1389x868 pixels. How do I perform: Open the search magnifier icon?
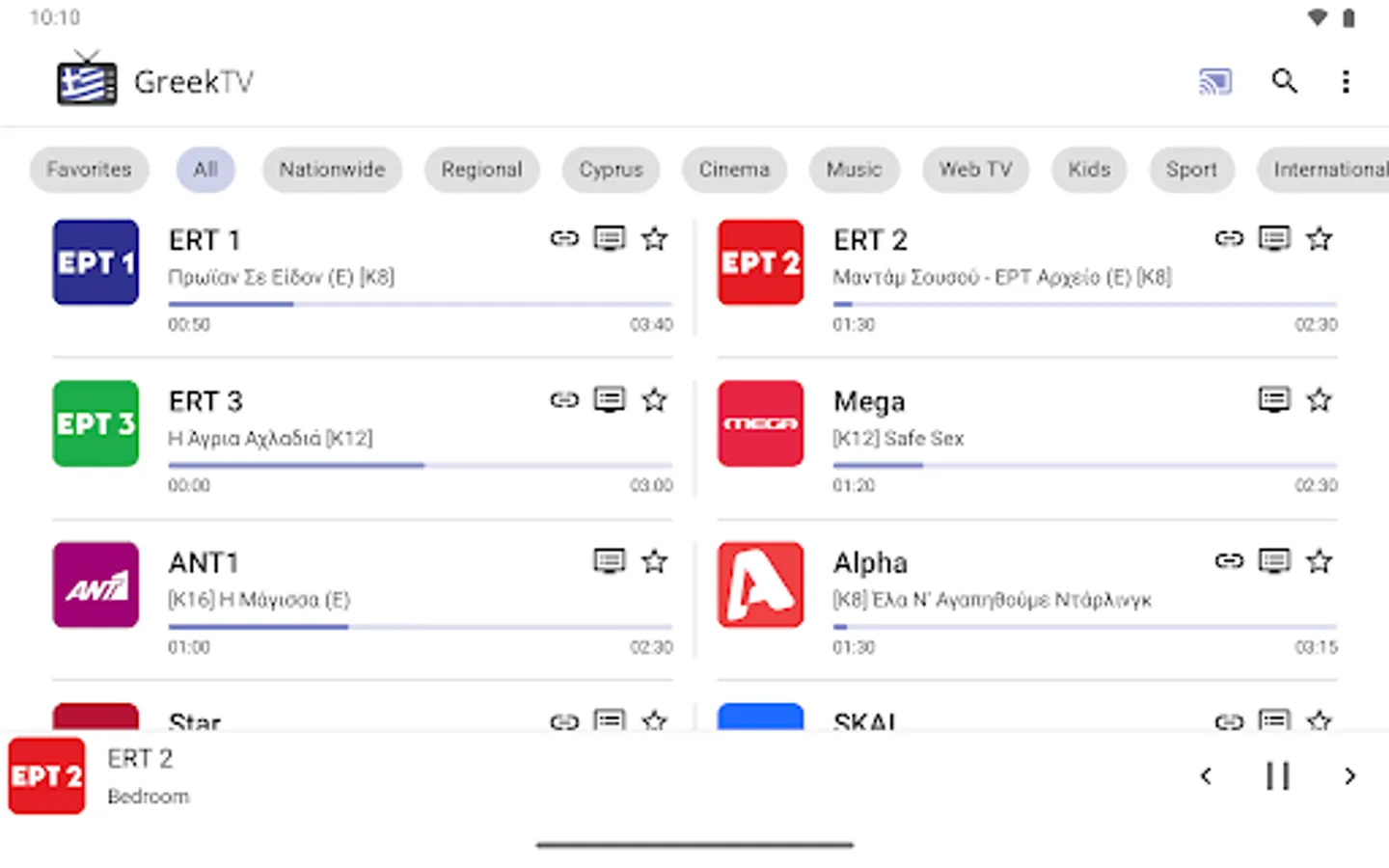[1284, 81]
